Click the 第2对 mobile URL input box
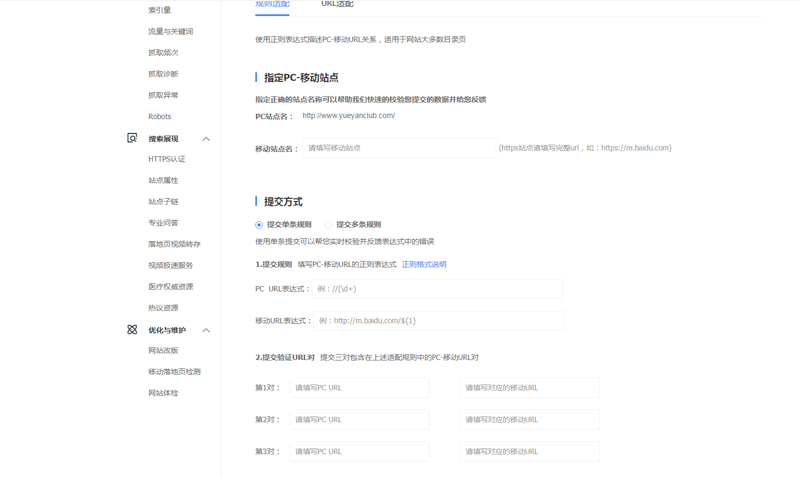Screen dimensions: 799x478 click(x=529, y=420)
